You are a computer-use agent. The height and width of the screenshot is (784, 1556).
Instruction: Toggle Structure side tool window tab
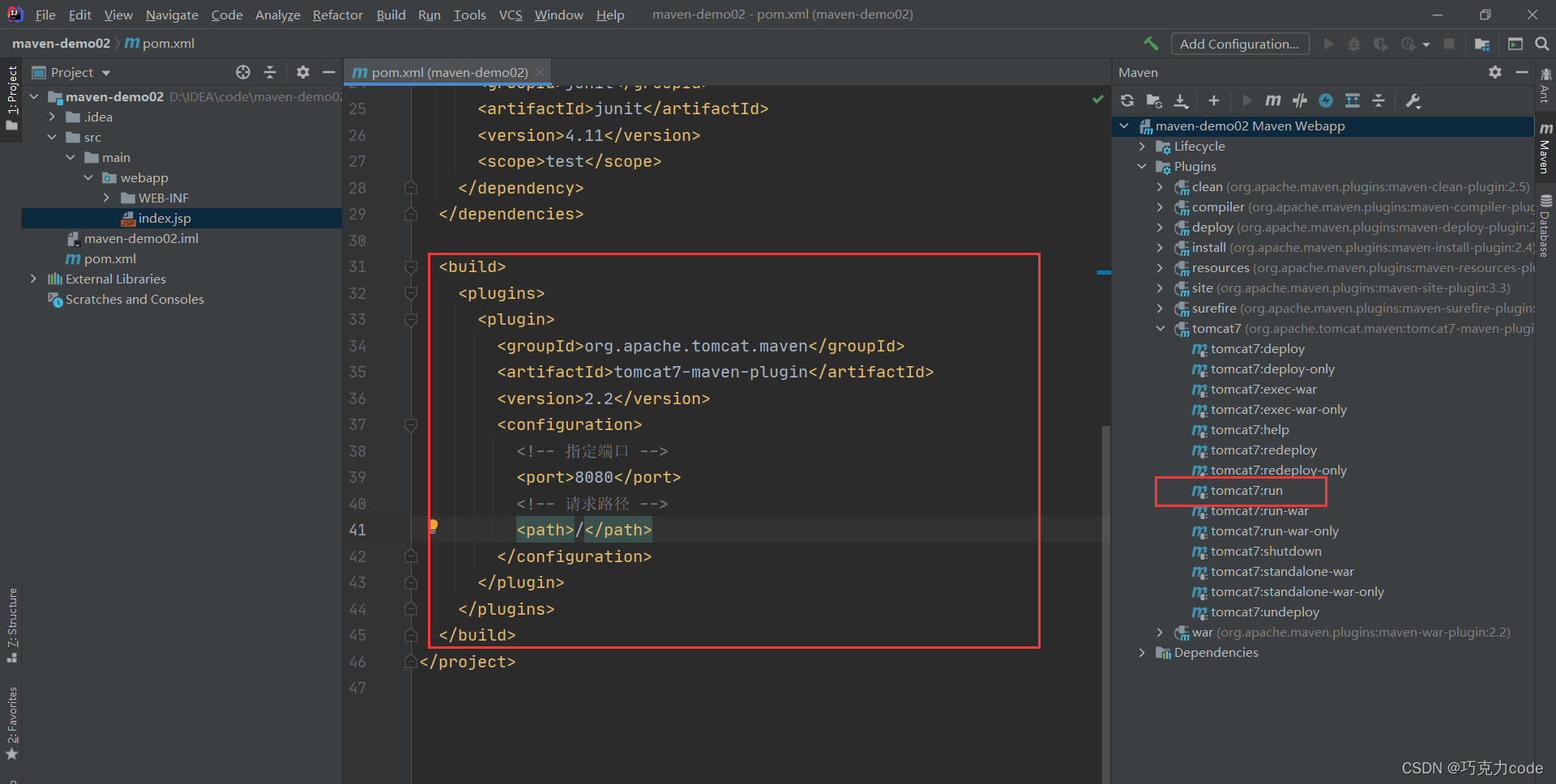11,625
